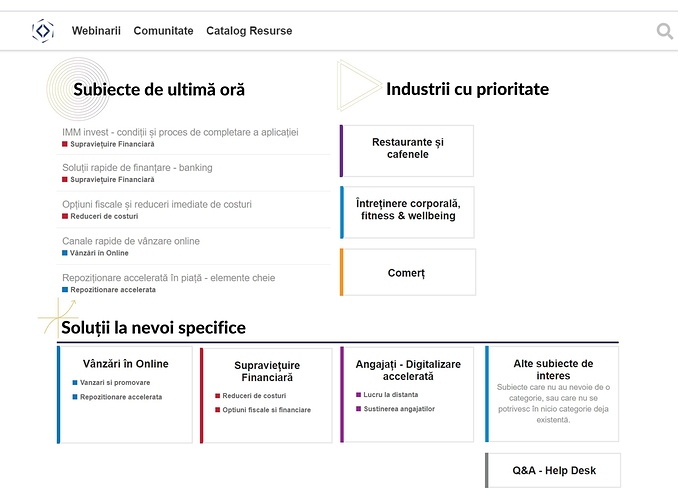Open the search magnifier icon
Screen dimensions: 678x500
tap(665, 31)
